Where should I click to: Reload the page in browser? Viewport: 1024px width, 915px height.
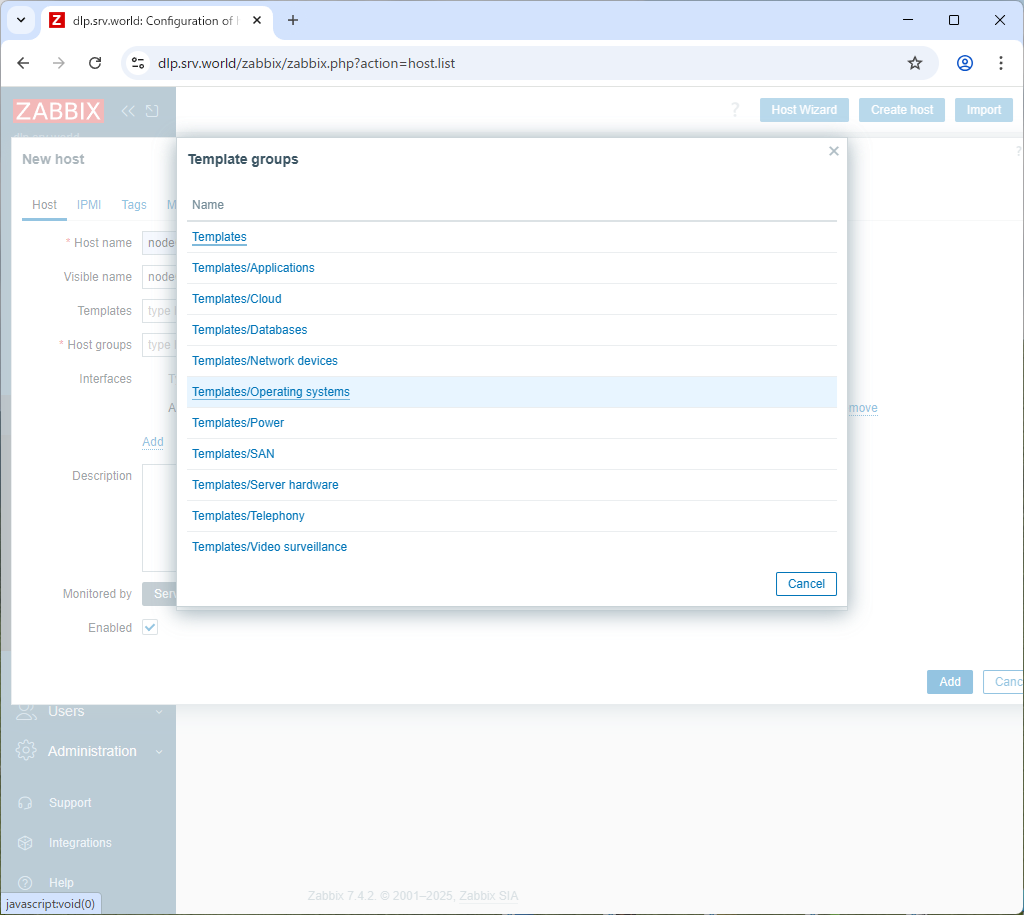[95, 63]
